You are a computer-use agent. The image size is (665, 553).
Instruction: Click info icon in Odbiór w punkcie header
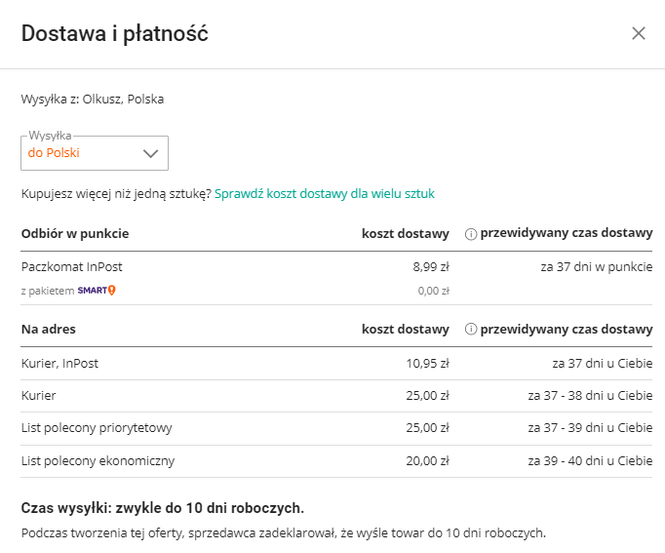pos(471,234)
